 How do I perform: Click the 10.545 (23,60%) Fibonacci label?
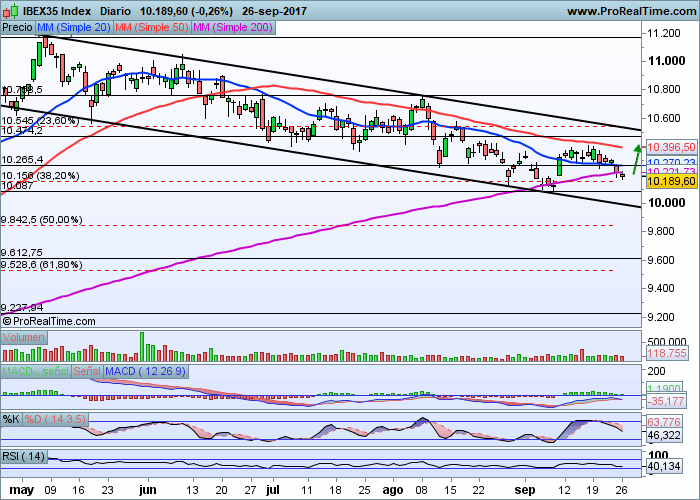click(40, 121)
